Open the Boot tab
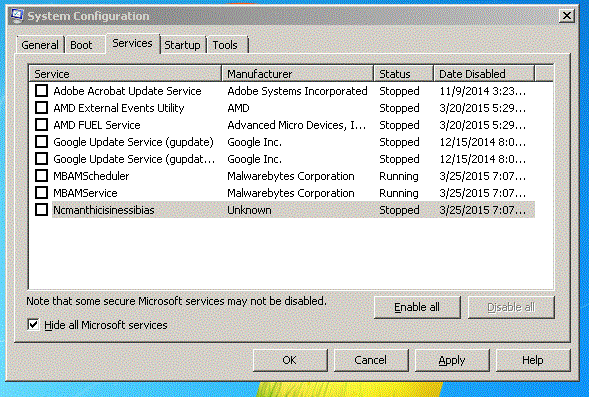 [x=81, y=45]
